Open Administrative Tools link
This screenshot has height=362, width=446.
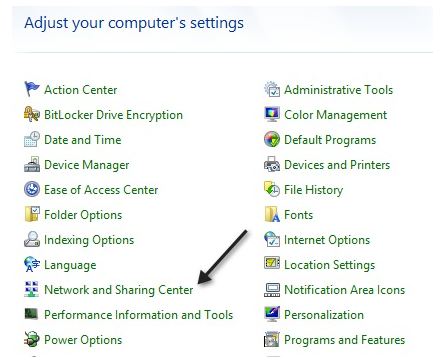pyautogui.click(x=339, y=90)
